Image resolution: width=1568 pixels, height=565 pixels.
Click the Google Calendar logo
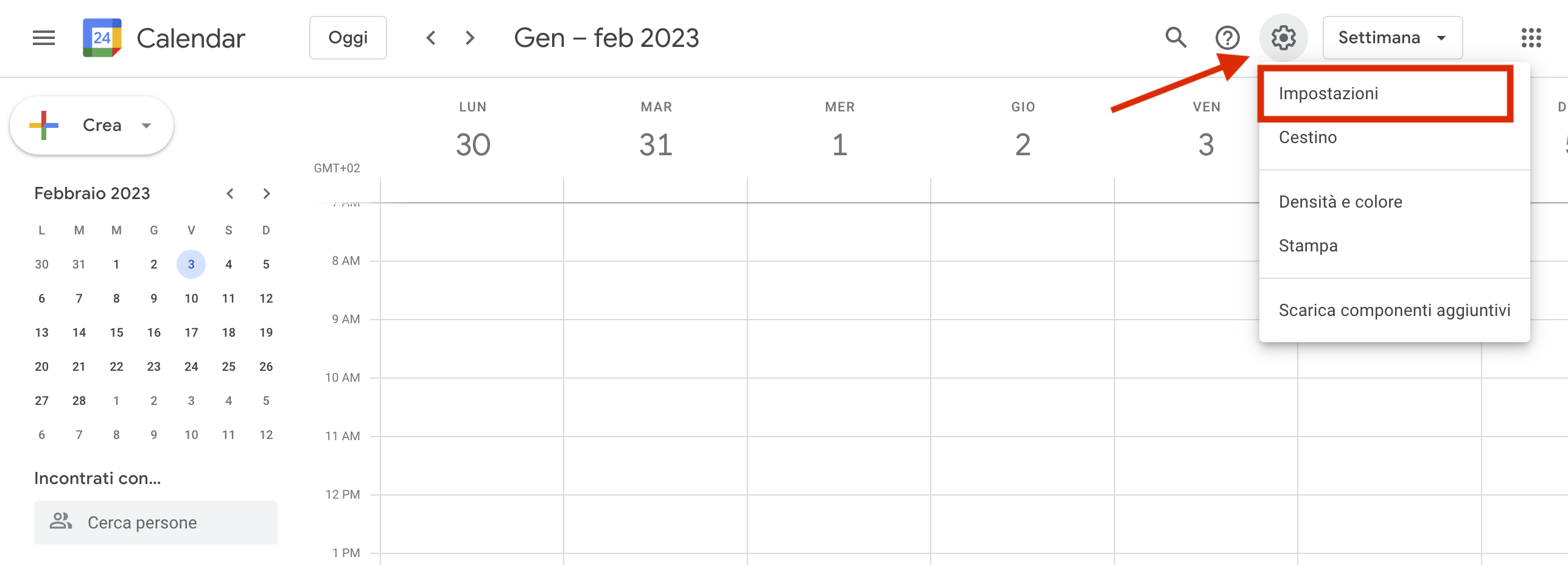pos(102,38)
